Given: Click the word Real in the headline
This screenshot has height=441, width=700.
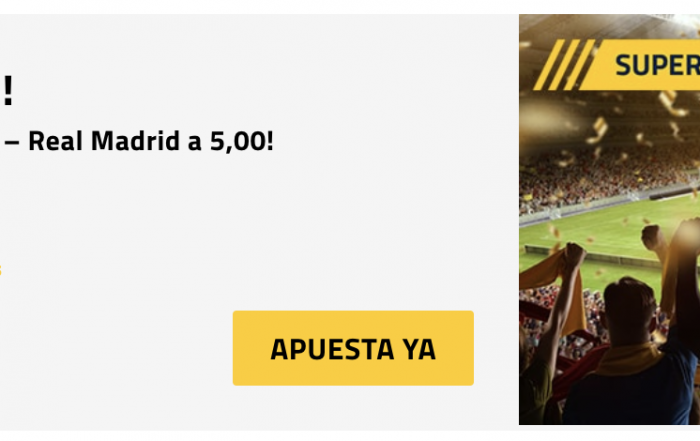Looking at the screenshot, I should tap(55, 141).
